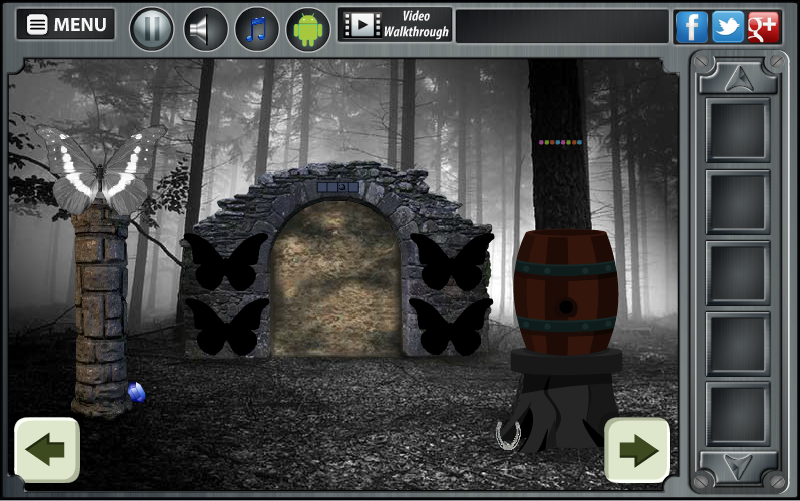Select the third inventory slot
The width and height of the screenshot is (800, 501).
point(738,272)
